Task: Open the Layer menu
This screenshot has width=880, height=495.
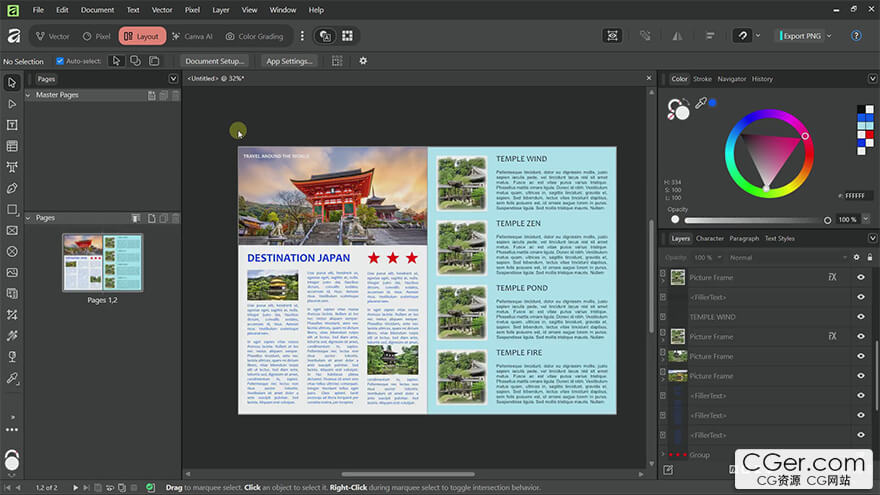Action: [x=221, y=10]
